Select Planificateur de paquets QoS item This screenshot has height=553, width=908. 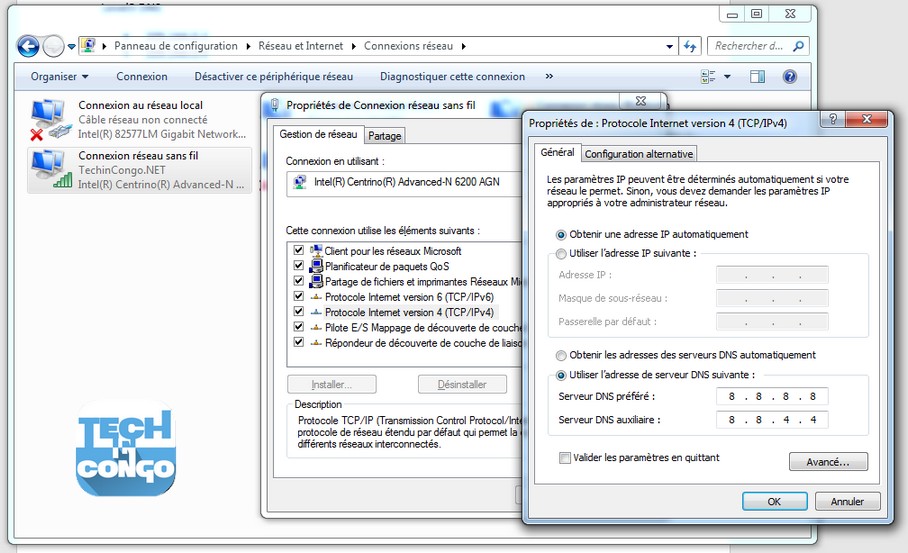[x=387, y=266]
